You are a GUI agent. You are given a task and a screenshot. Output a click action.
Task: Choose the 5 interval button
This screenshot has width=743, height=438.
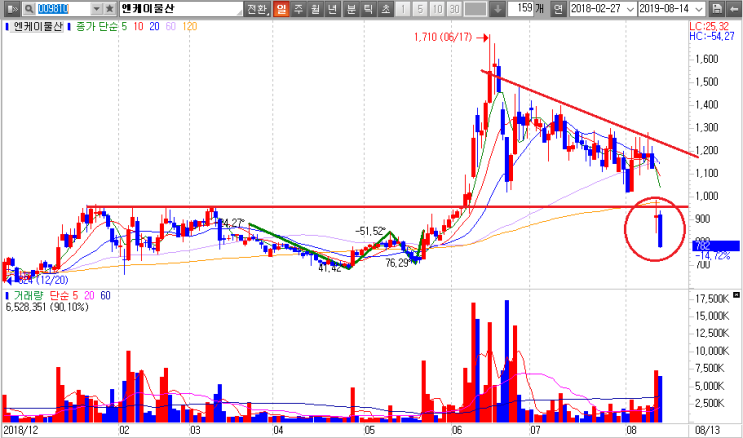tap(420, 9)
